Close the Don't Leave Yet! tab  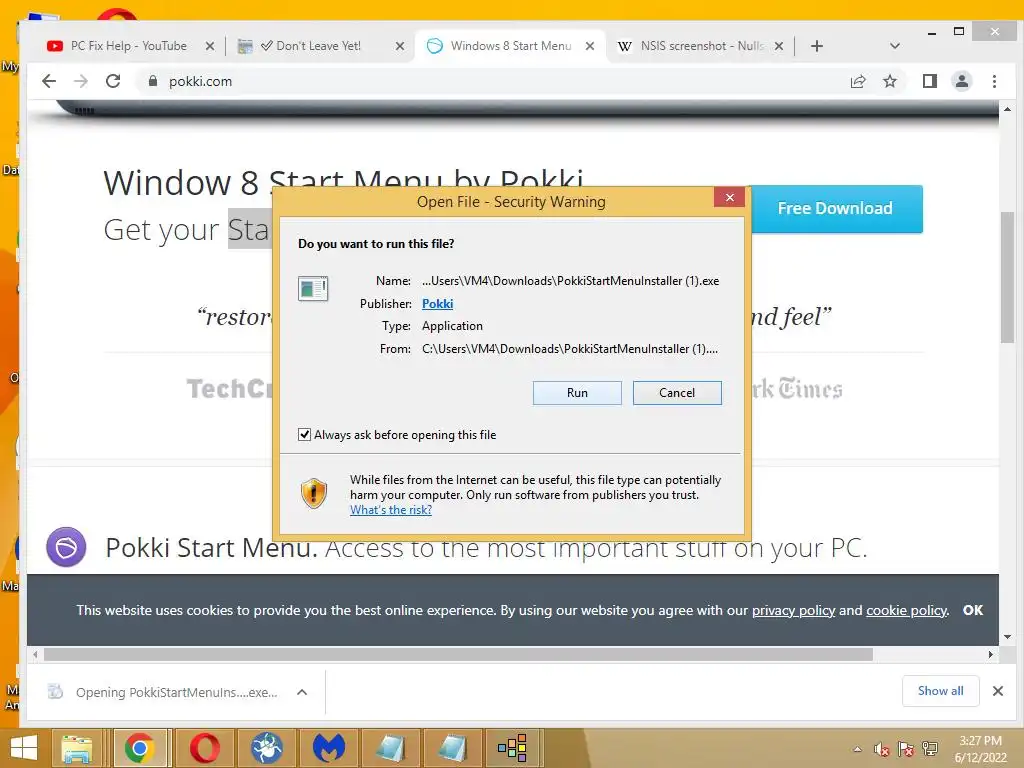(x=400, y=46)
